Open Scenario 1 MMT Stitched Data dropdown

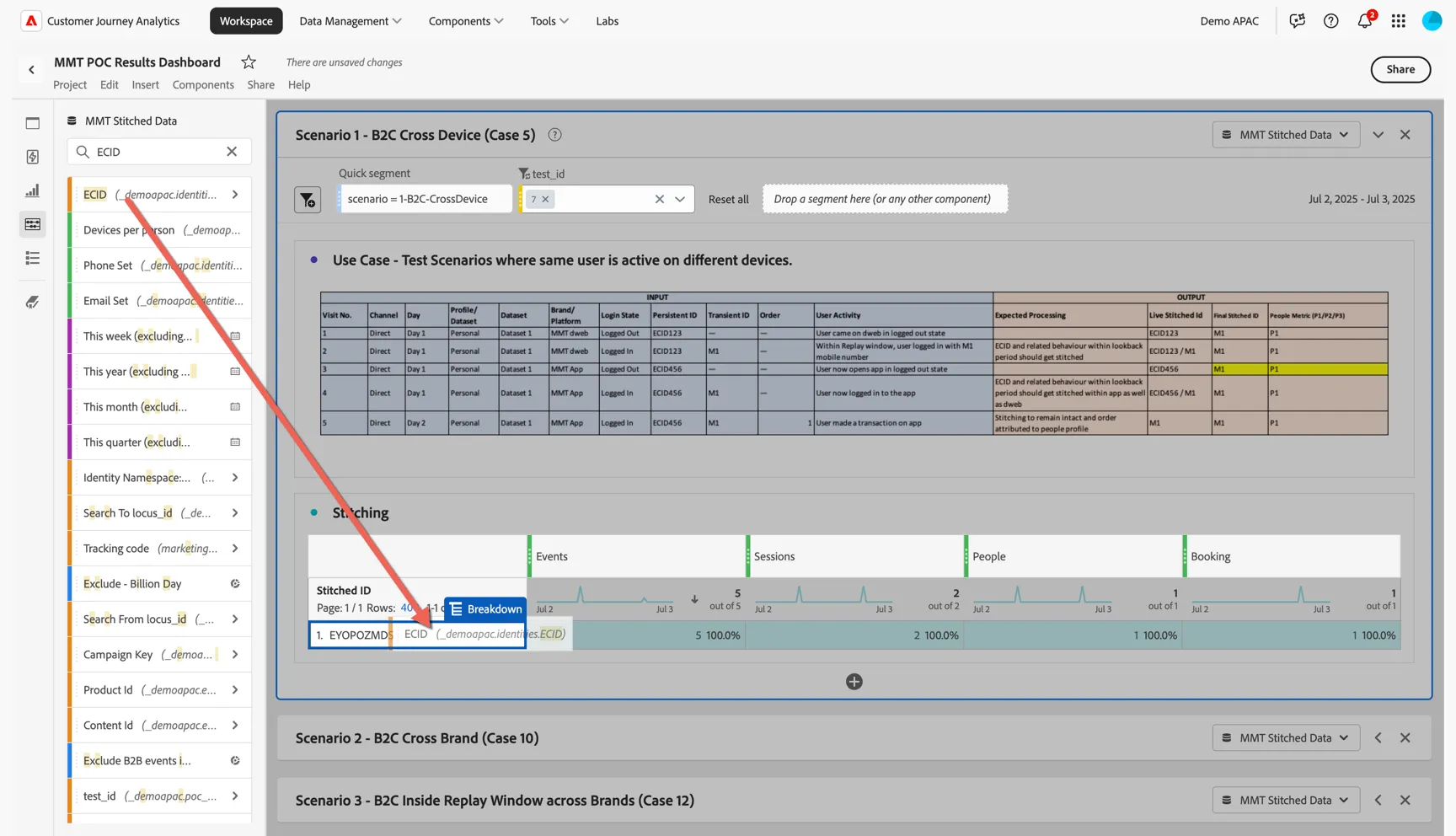tap(1286, 135)
